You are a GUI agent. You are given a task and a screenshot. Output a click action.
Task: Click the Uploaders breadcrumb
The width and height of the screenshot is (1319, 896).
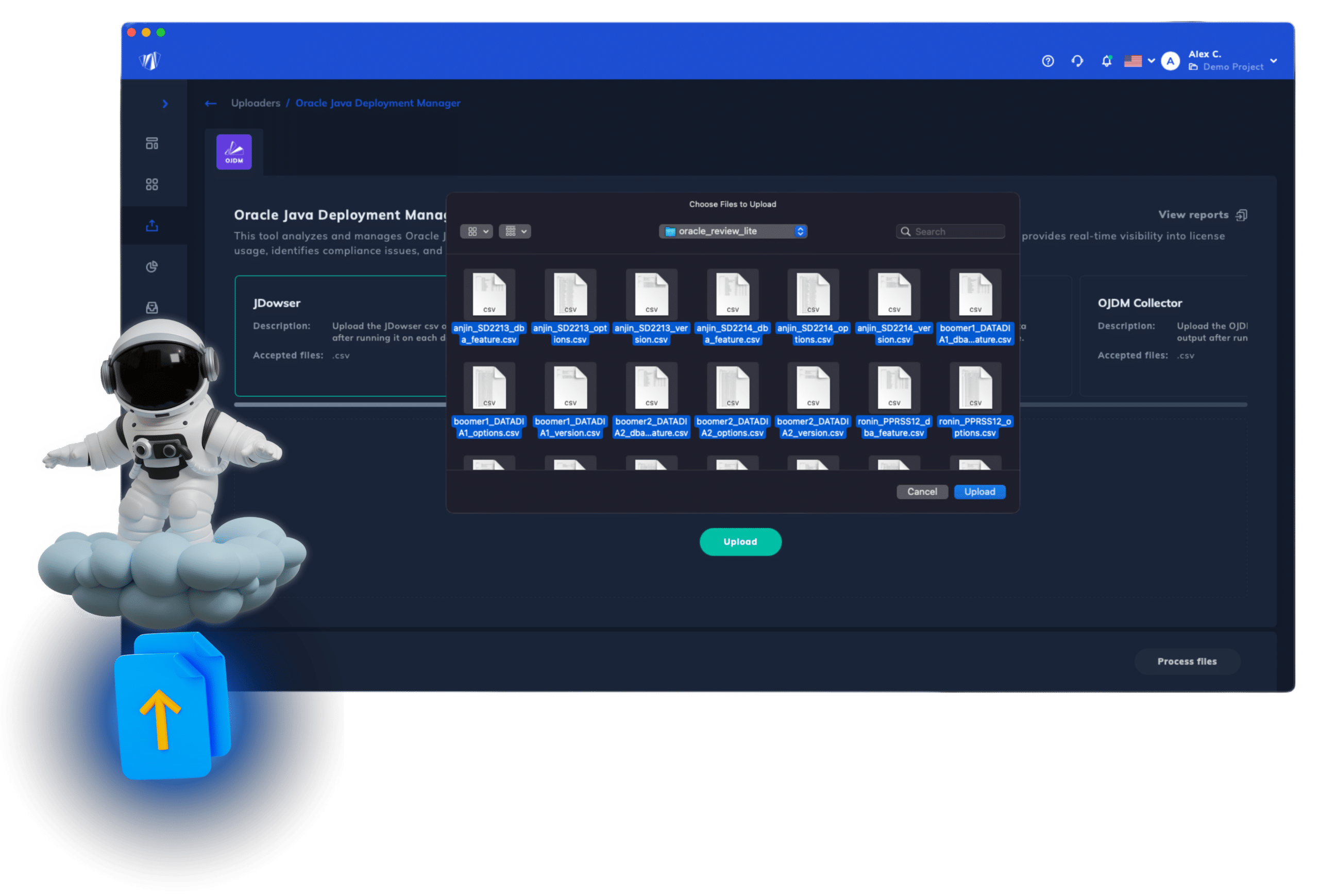(256, 103)
